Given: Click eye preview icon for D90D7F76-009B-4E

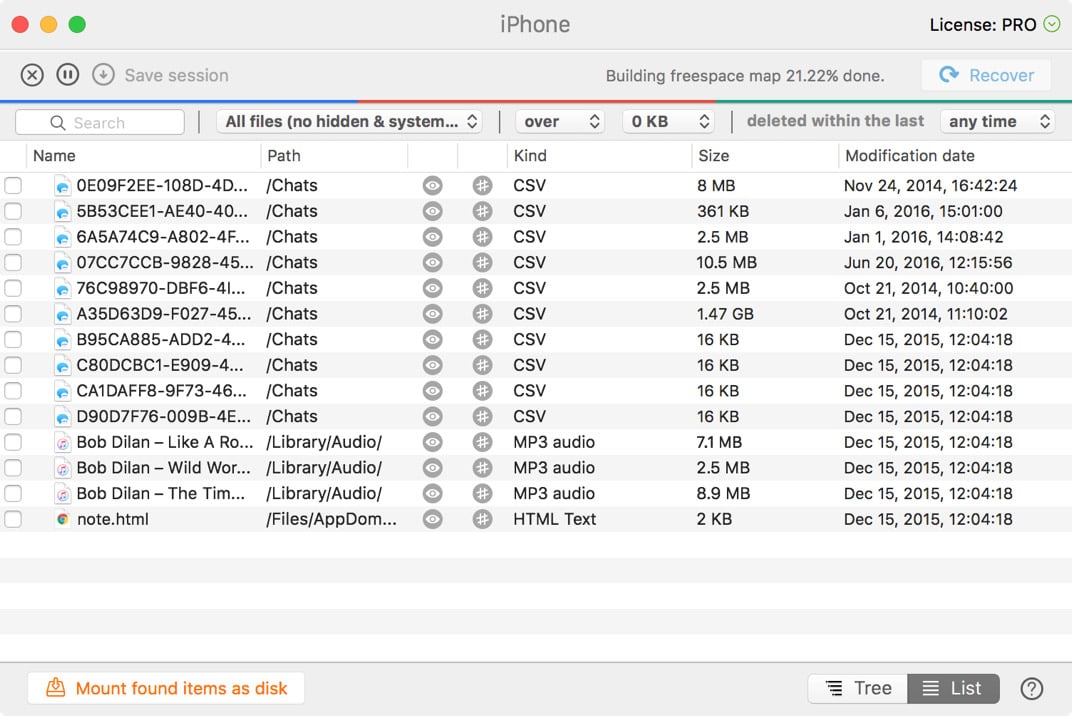Looking at the screenshot, I should click(x=432, y=416).
